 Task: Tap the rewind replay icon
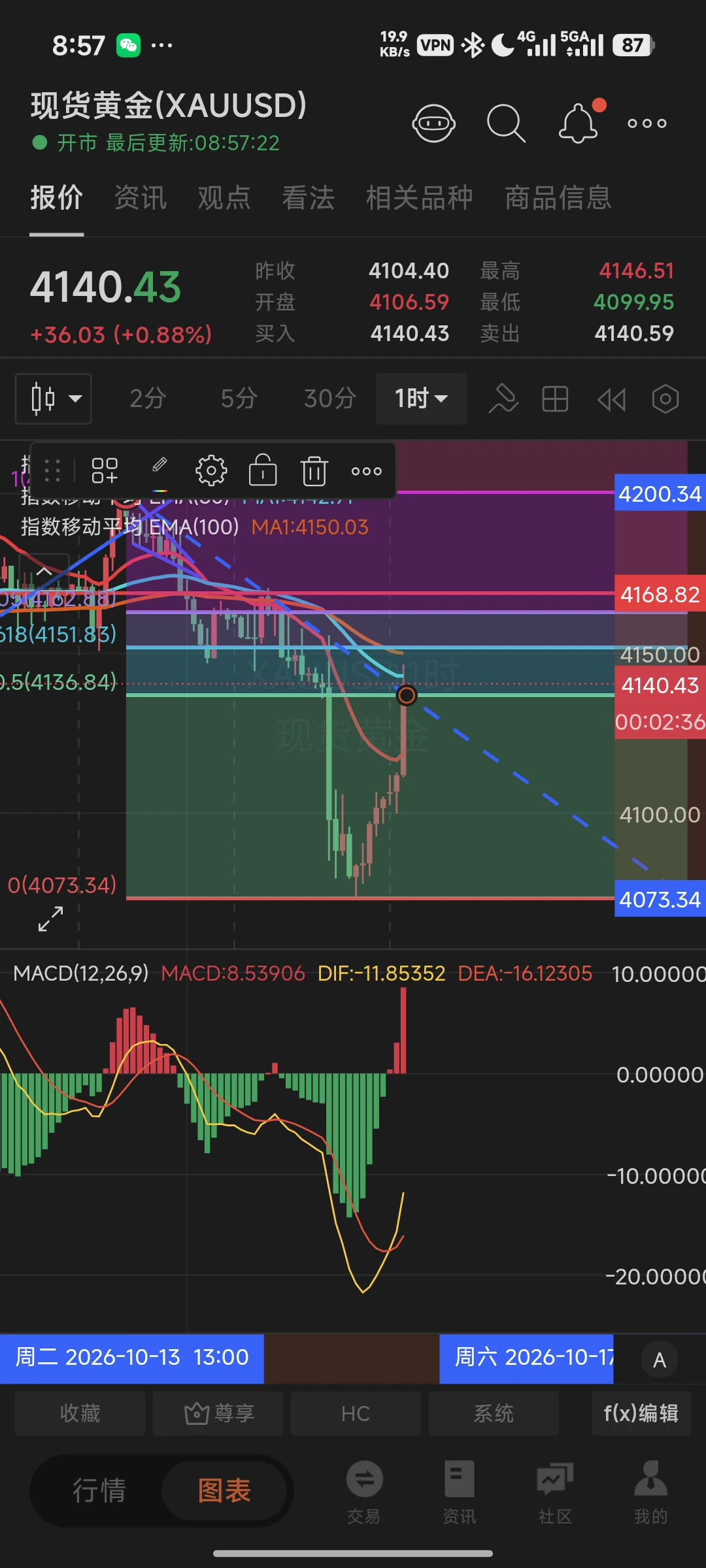[x=612, y=399]
